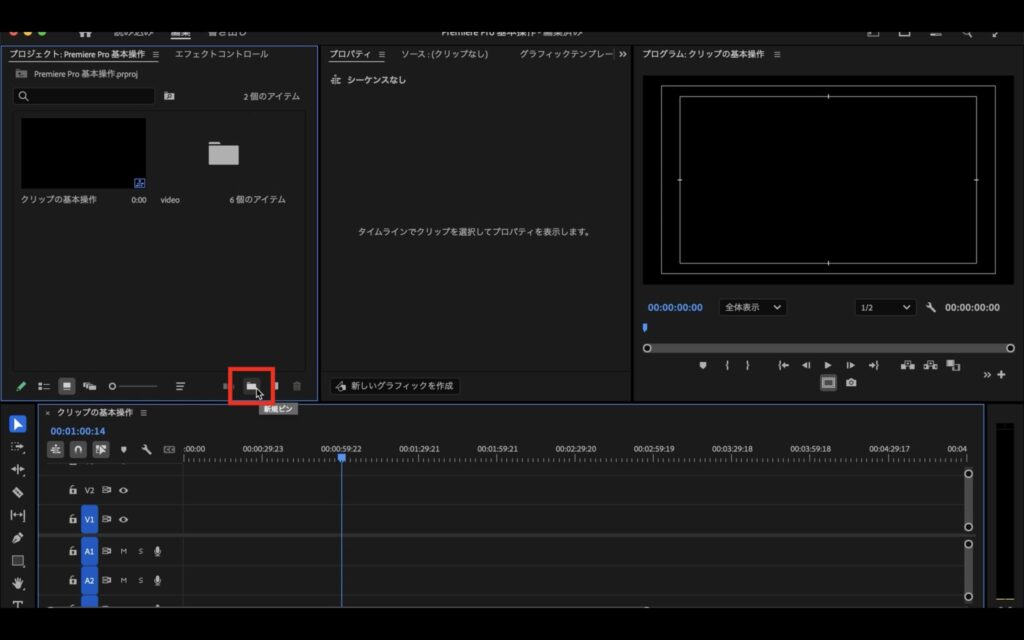Click the Lift button in Program monitor
The image size is (1024, 640).
click(908, 365)
